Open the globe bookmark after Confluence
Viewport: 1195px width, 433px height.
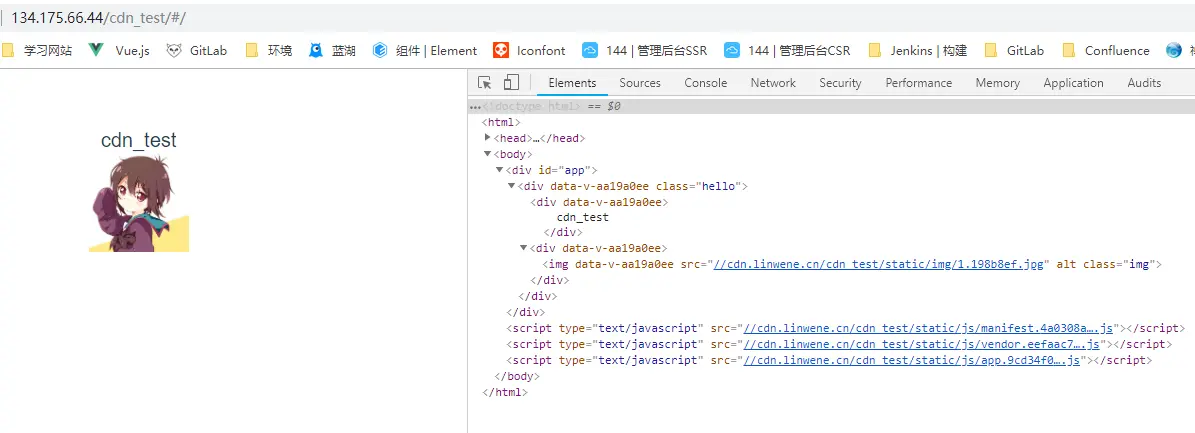[x=1174, y=50]
